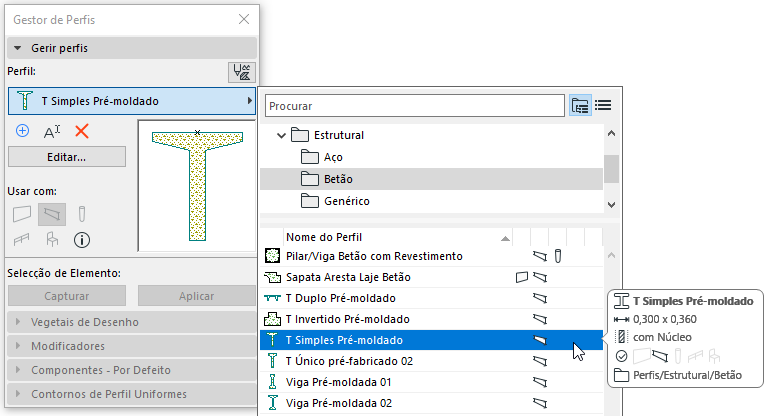This screenshot has height=416, width=767.
Task: Click the rename profile icon
Action: click(52, 132)
